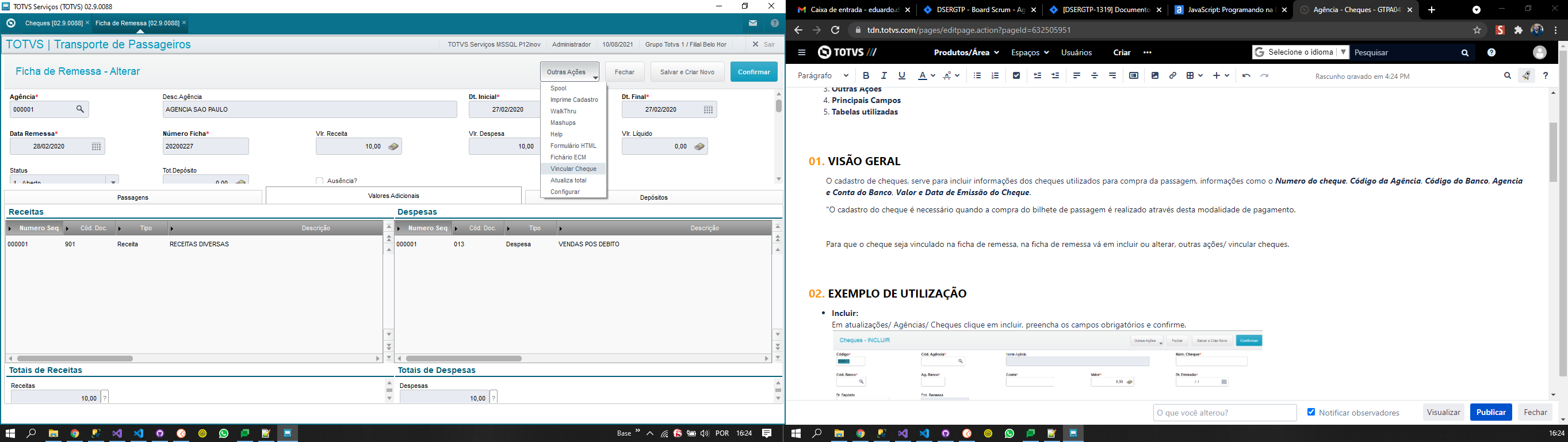Insert a task list checkbox item
Screen dimensions: 1568x442
pyautogui.click(x=1016, y=75)
